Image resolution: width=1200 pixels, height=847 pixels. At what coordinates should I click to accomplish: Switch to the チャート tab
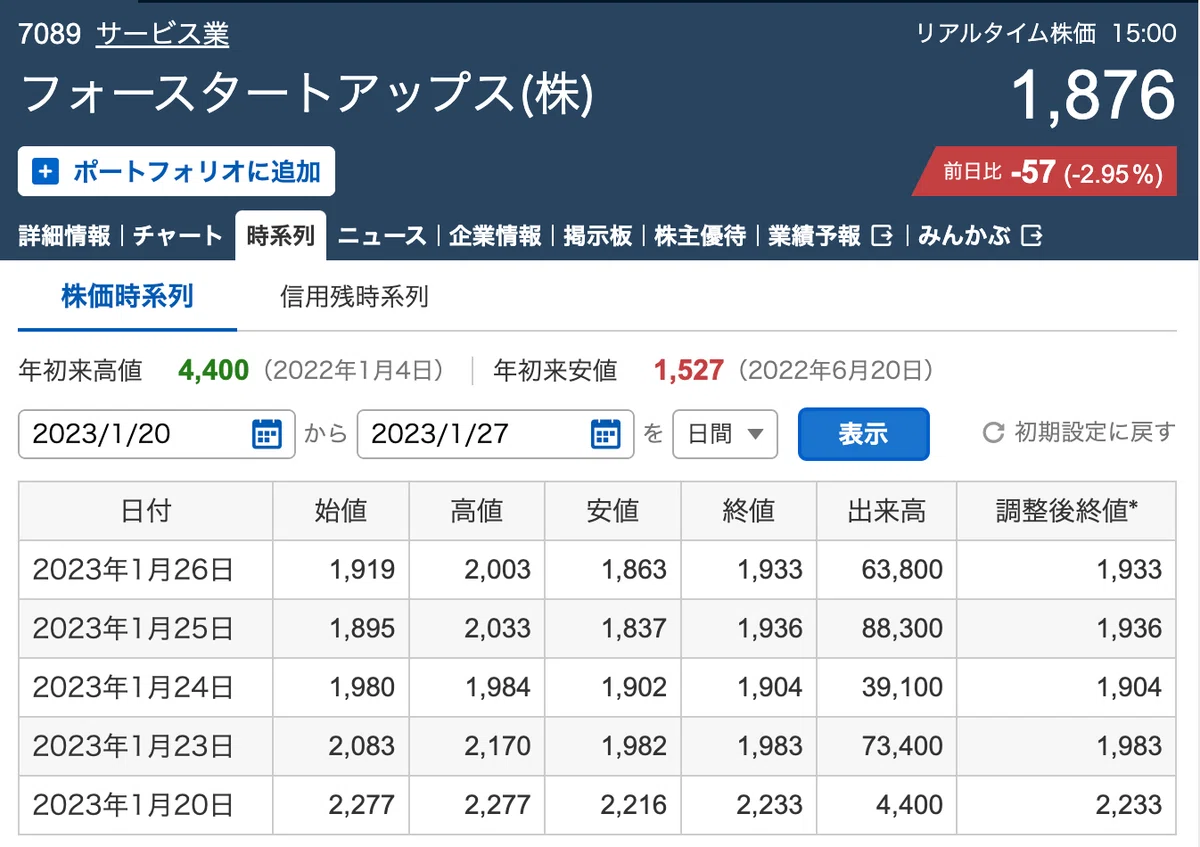[x=178, y=236]
